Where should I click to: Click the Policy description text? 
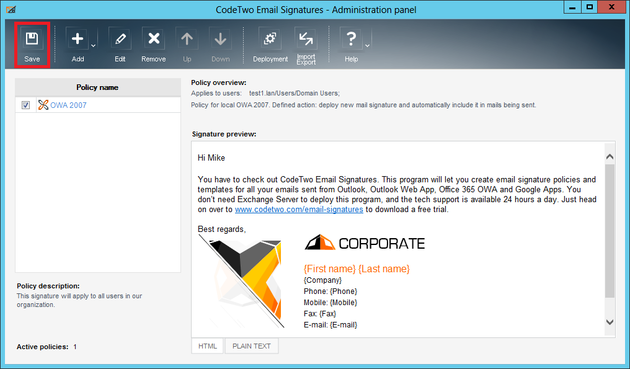pyautogui.click(x=79, y=300)
